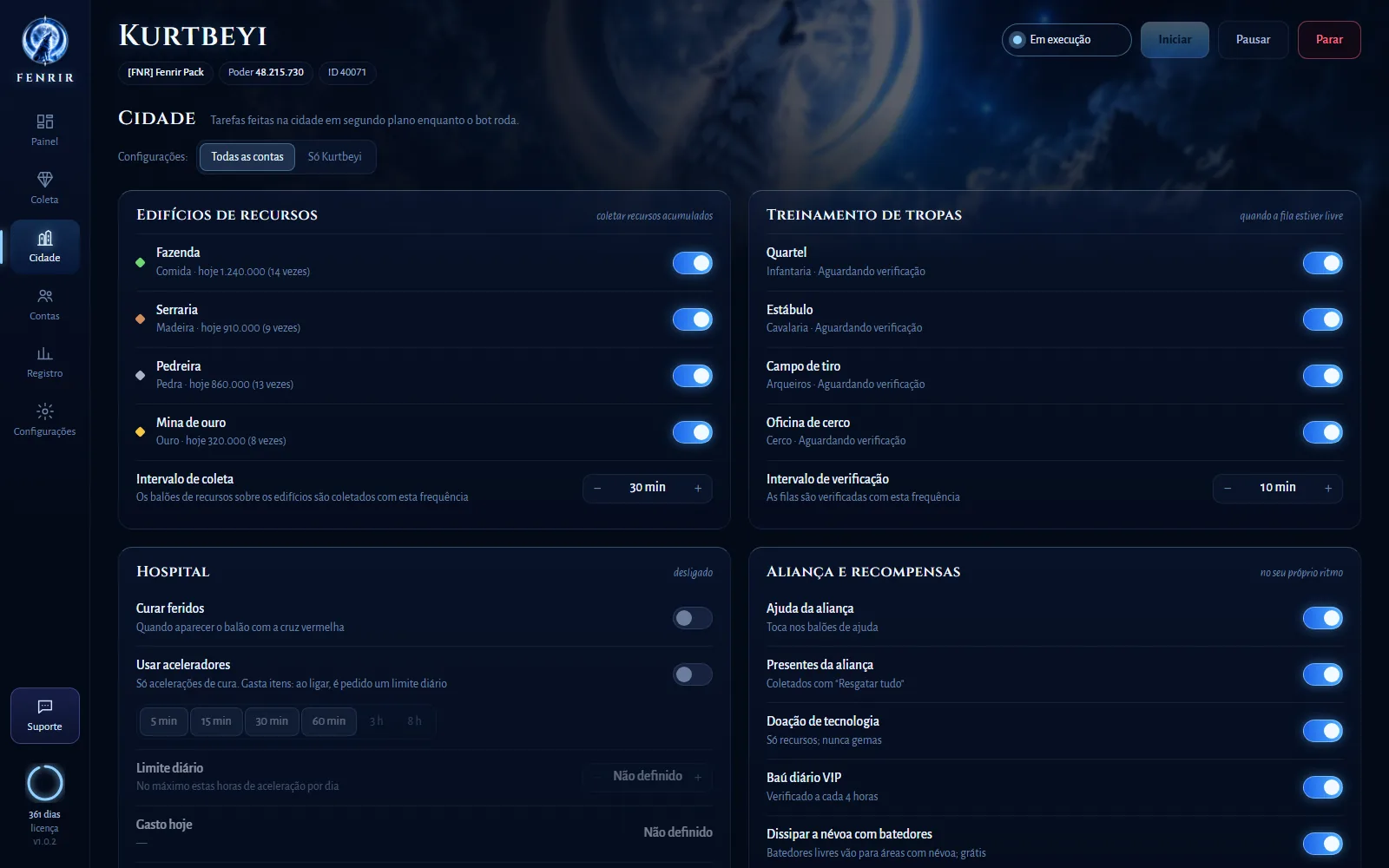Disable the Pedreira toggle
The height and width of the screenshot is (868, 1389).
tap(693, 376)
